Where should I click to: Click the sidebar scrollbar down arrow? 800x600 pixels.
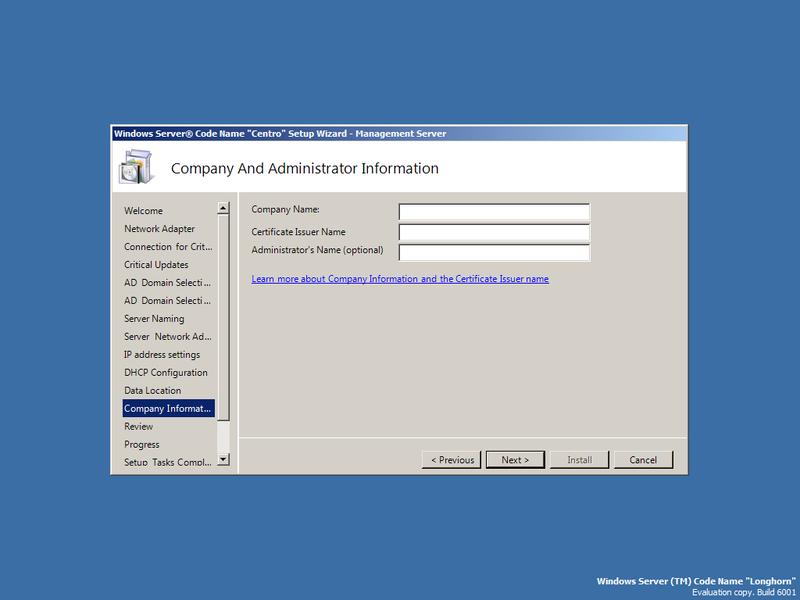pos(224,461)
